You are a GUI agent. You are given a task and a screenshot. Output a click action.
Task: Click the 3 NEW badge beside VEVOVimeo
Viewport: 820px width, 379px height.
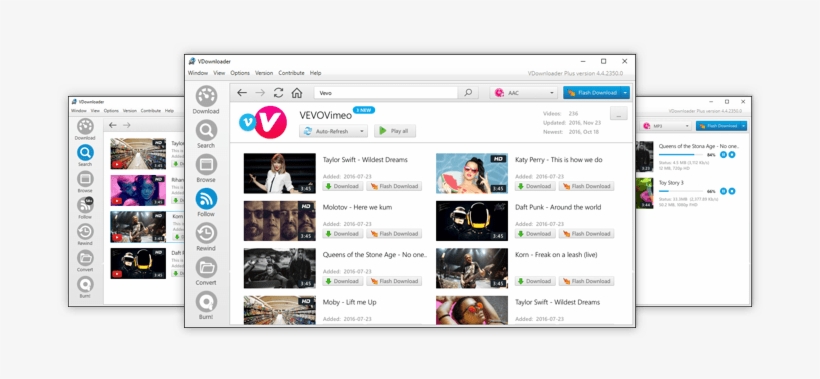(x=364, y=110)
